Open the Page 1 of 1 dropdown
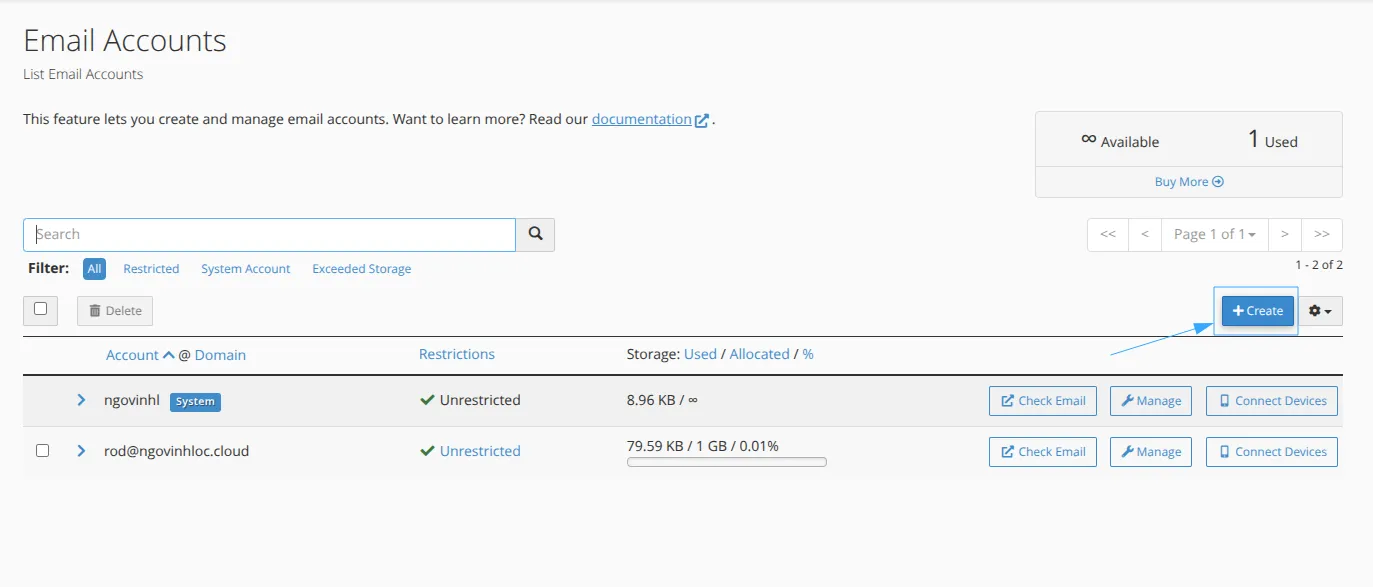The width and height of the screenshot is (1373, 587). pos(1214,234)
